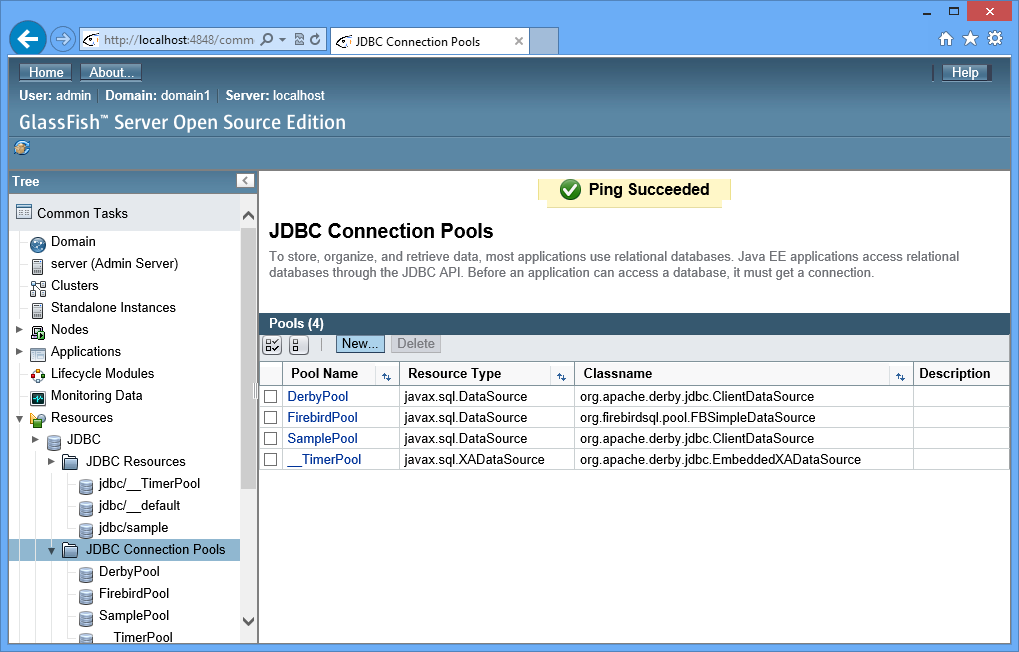This screenshot has height=652, width=1019.
Task: Expand the JDBC tree node arrow
Action: point(35,439)
